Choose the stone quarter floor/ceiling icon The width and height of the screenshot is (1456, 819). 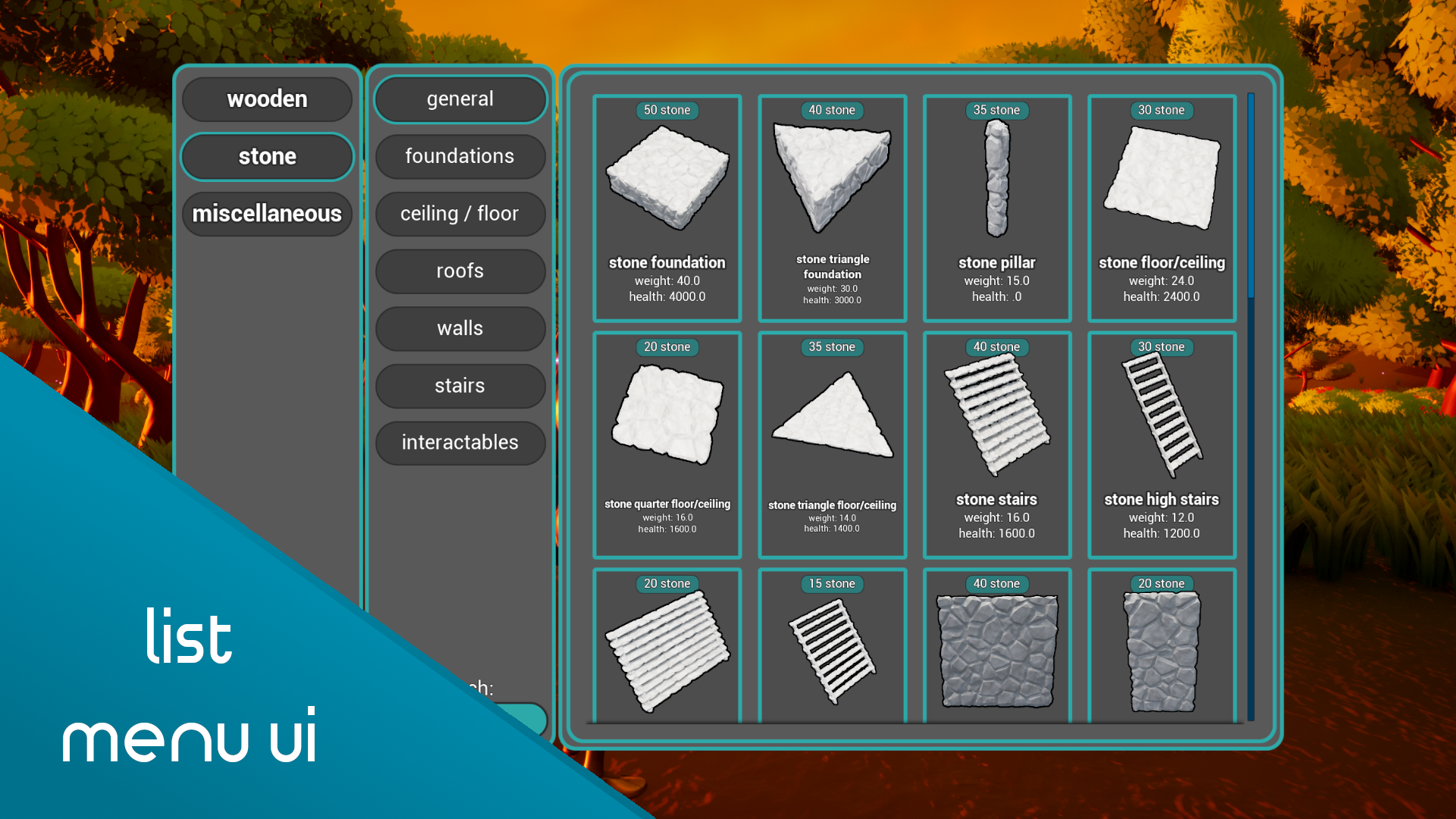pyautogui.click(x=667, y=415)
